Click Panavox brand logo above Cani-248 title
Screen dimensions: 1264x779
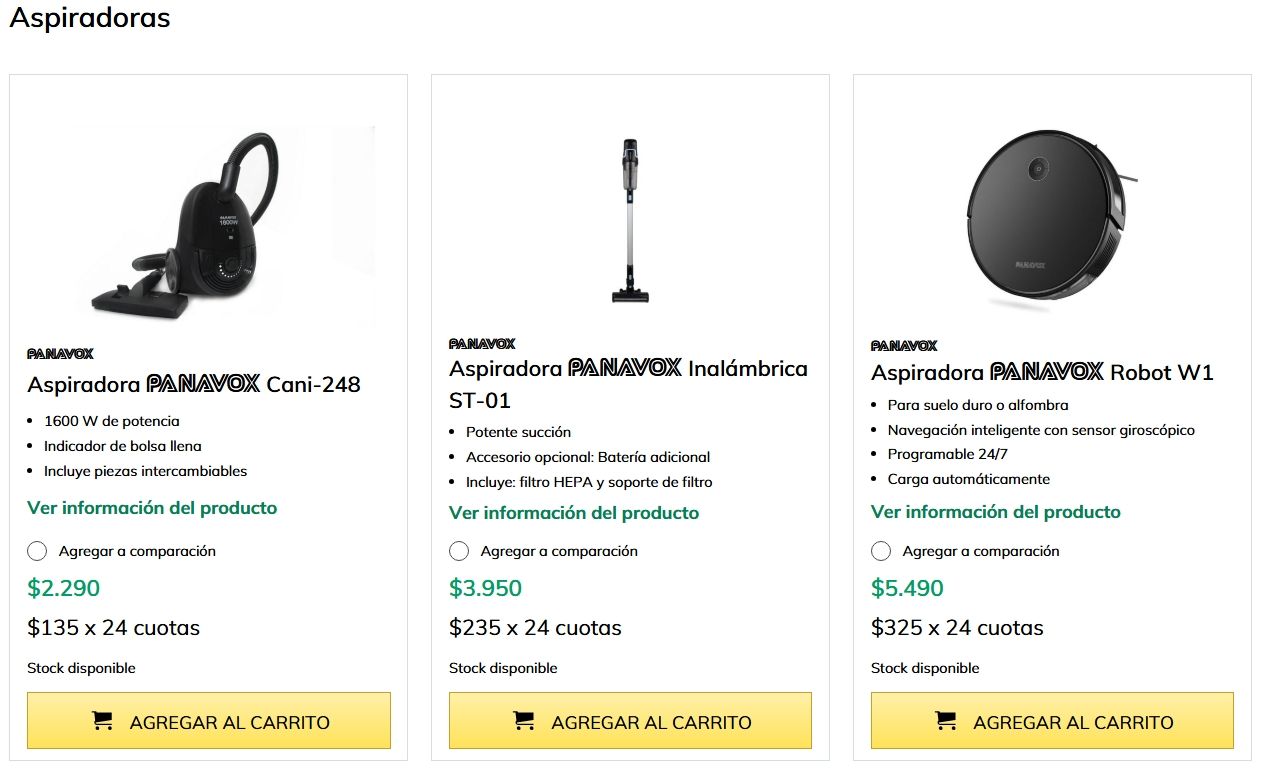[x=60, y=353]
